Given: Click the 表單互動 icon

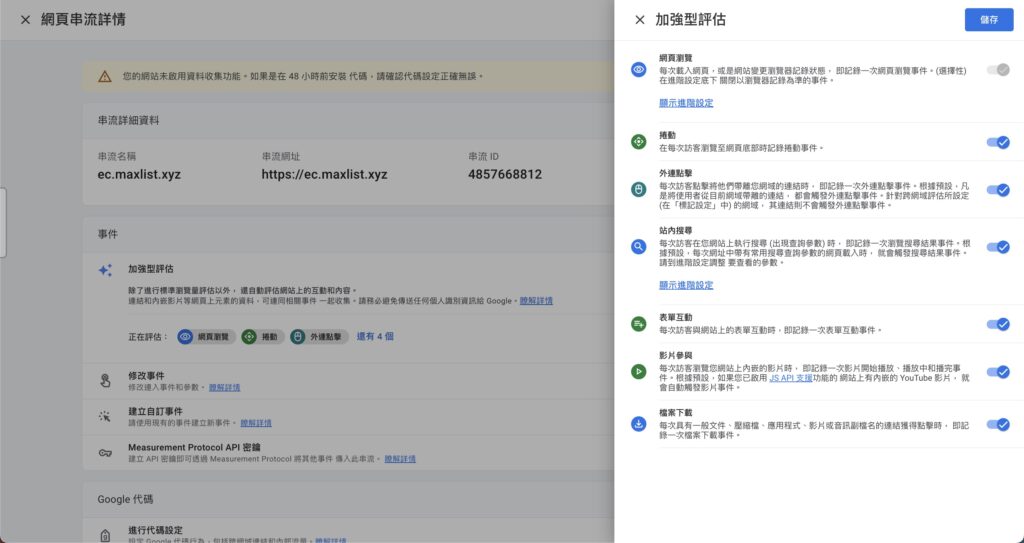Looking at the screenshot, I should click(639, 324).
